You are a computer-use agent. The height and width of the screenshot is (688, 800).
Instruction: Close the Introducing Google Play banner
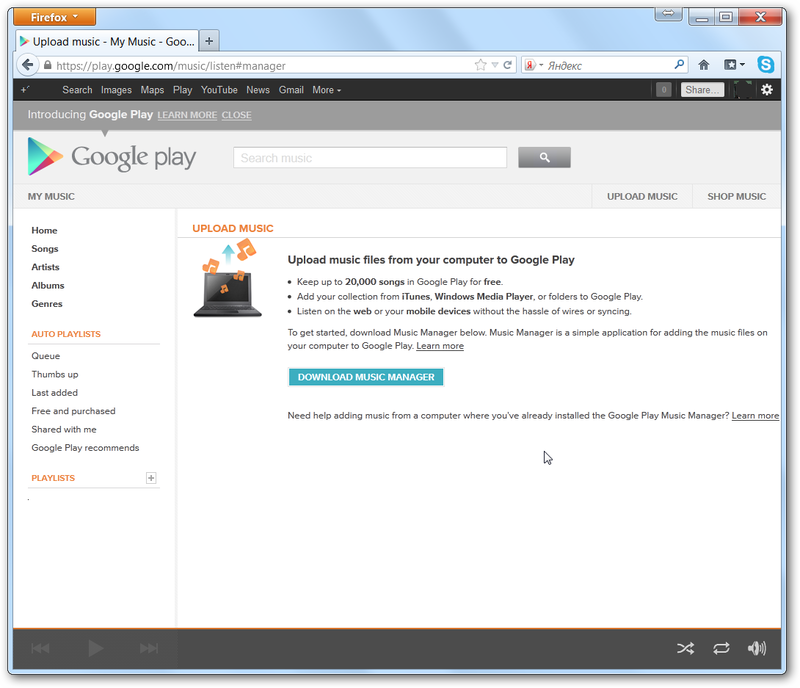tap(236, 115)
